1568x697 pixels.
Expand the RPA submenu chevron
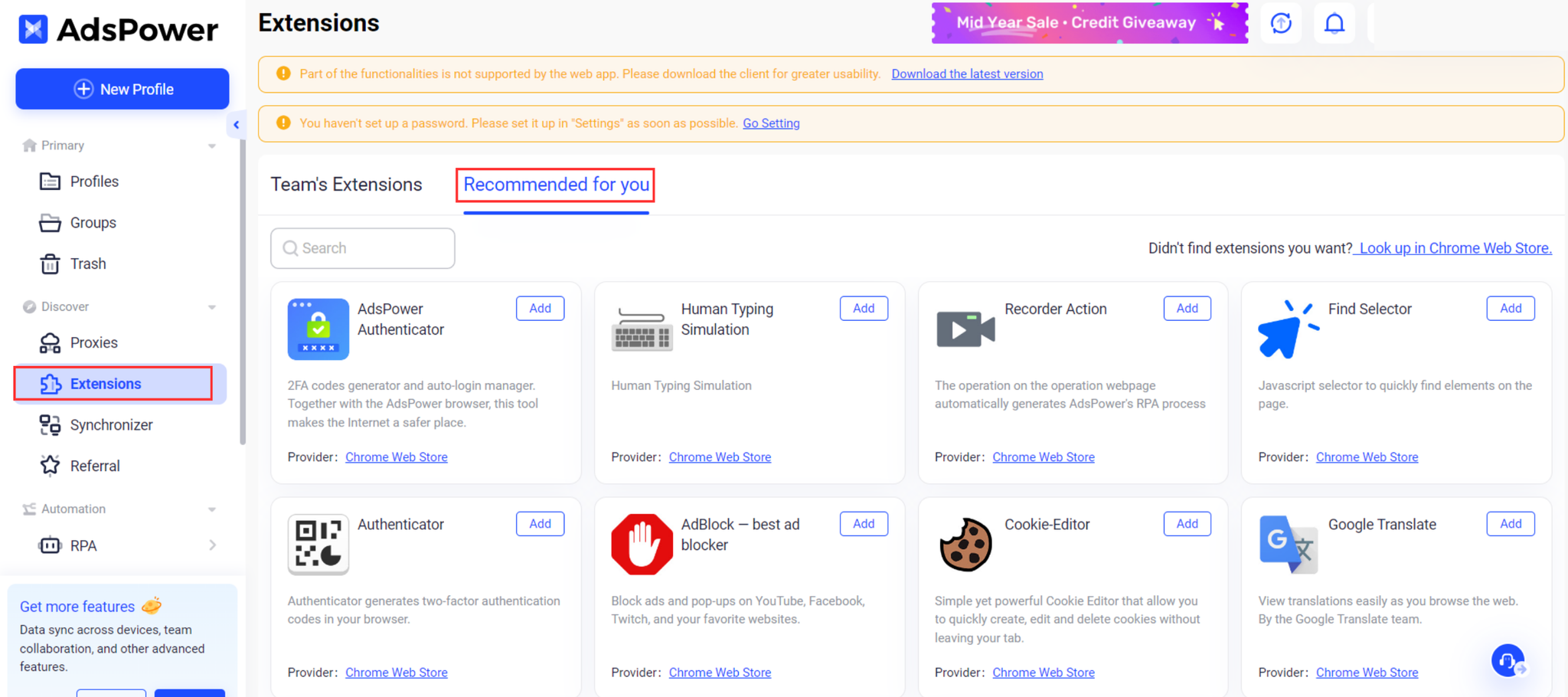(212, 545)
